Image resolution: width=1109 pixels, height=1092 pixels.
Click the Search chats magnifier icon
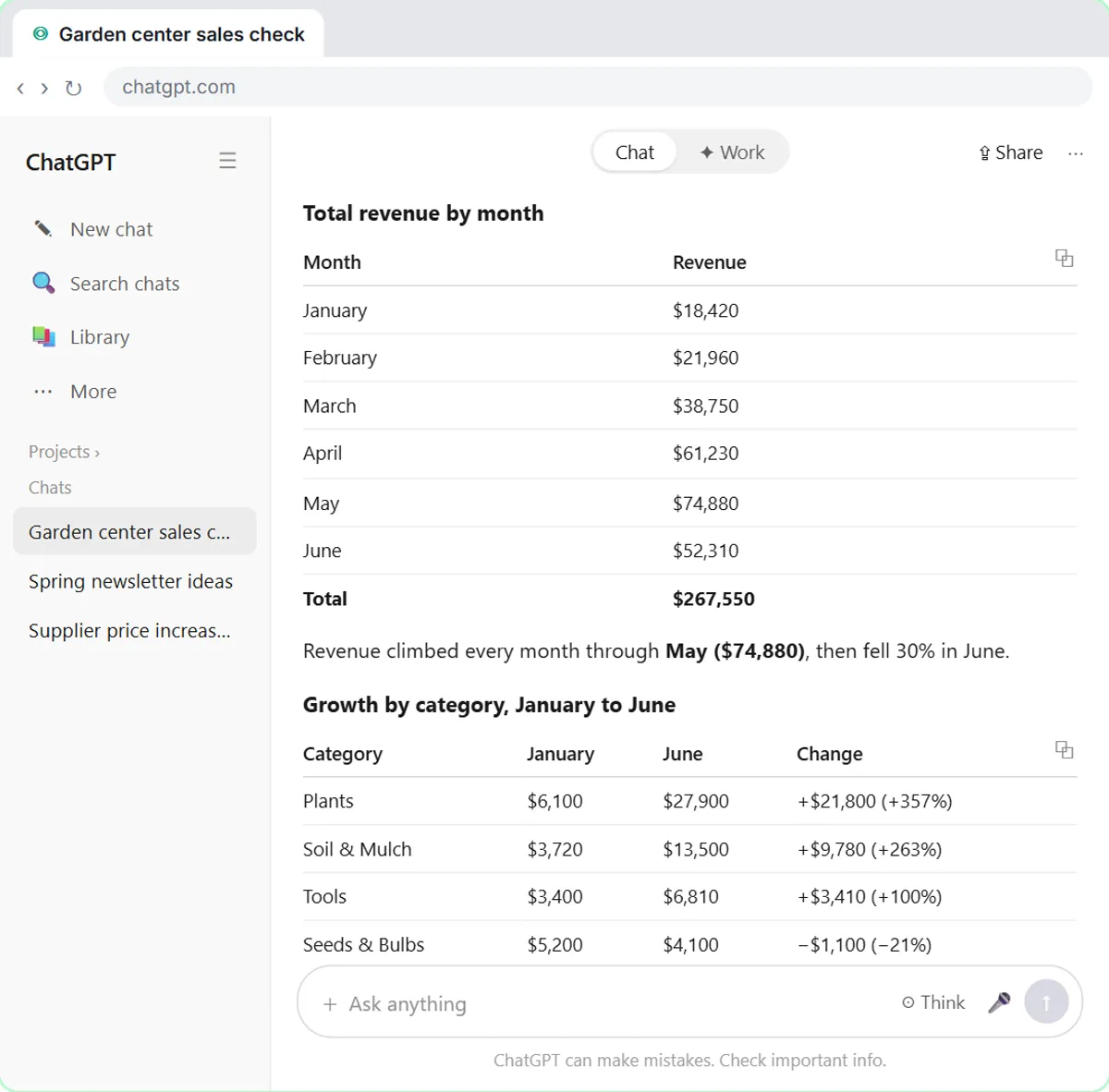[43, 283]
